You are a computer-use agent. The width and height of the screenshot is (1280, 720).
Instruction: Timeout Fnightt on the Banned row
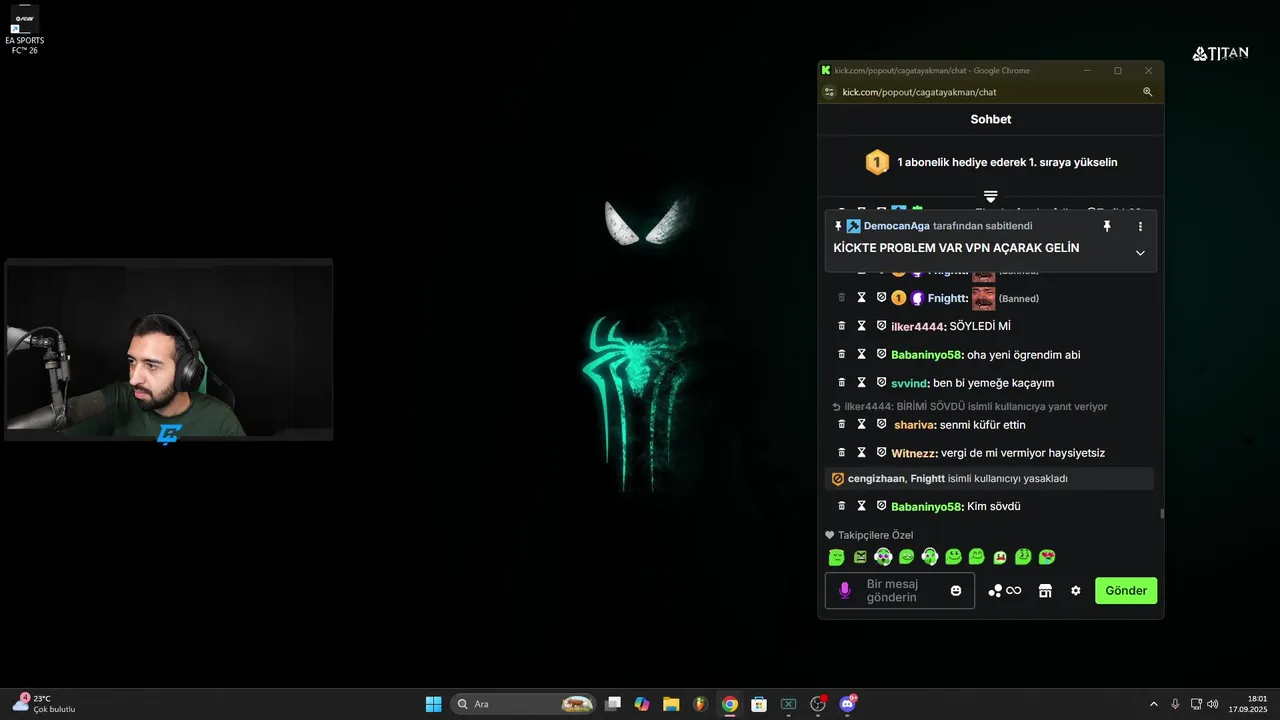861,298
